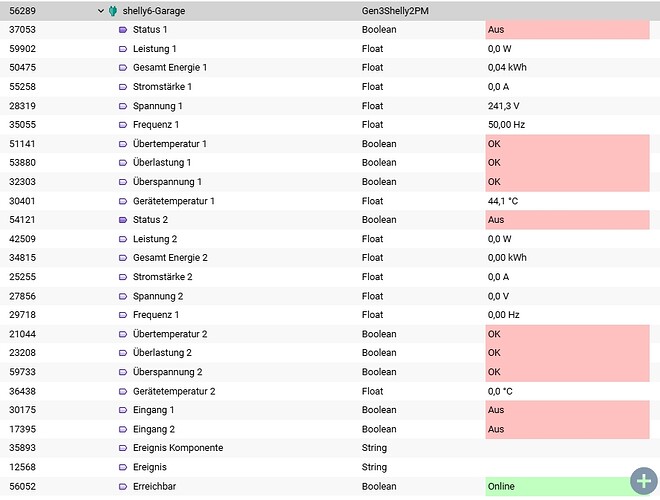
Task: Open the Ereignis Komponente variable
Action: point(178,448)
